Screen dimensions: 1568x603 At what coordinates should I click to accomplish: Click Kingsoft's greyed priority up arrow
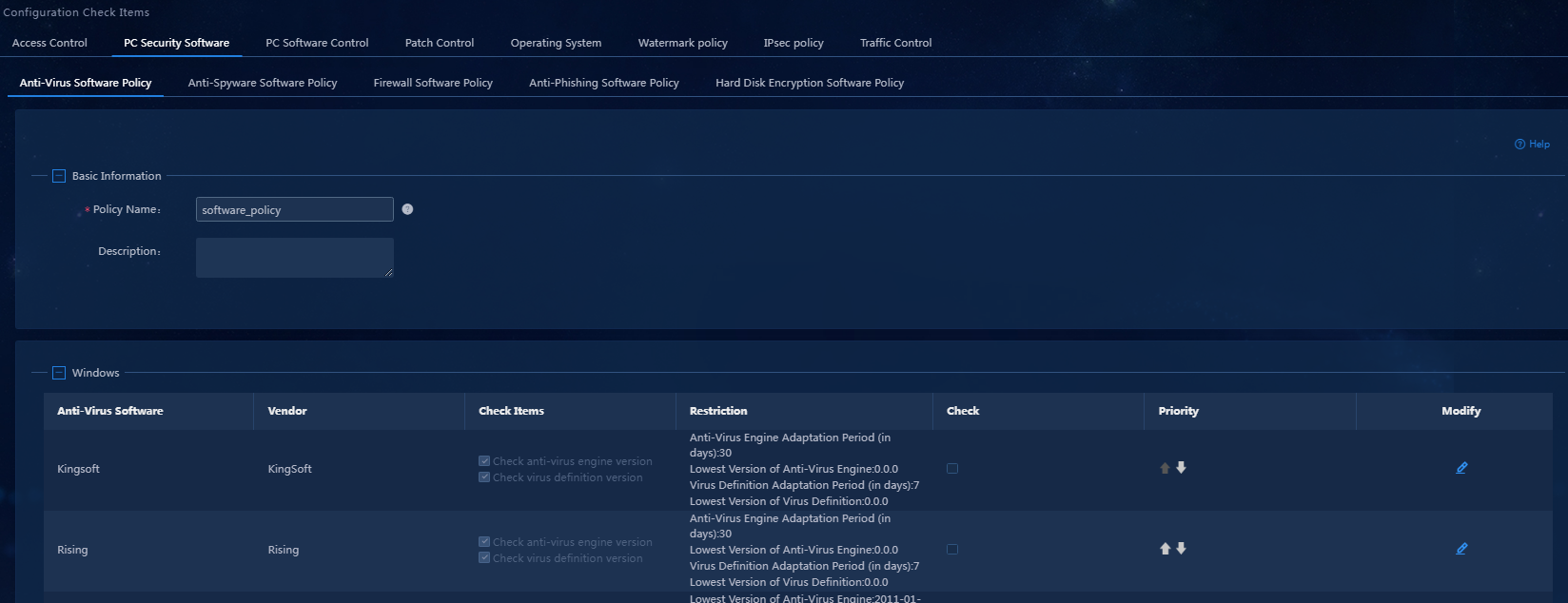coord(1165,468)
